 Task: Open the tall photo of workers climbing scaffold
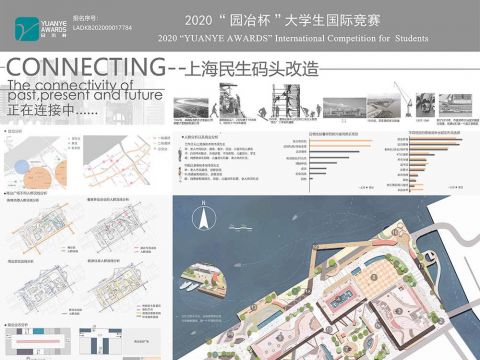point(286,100)
